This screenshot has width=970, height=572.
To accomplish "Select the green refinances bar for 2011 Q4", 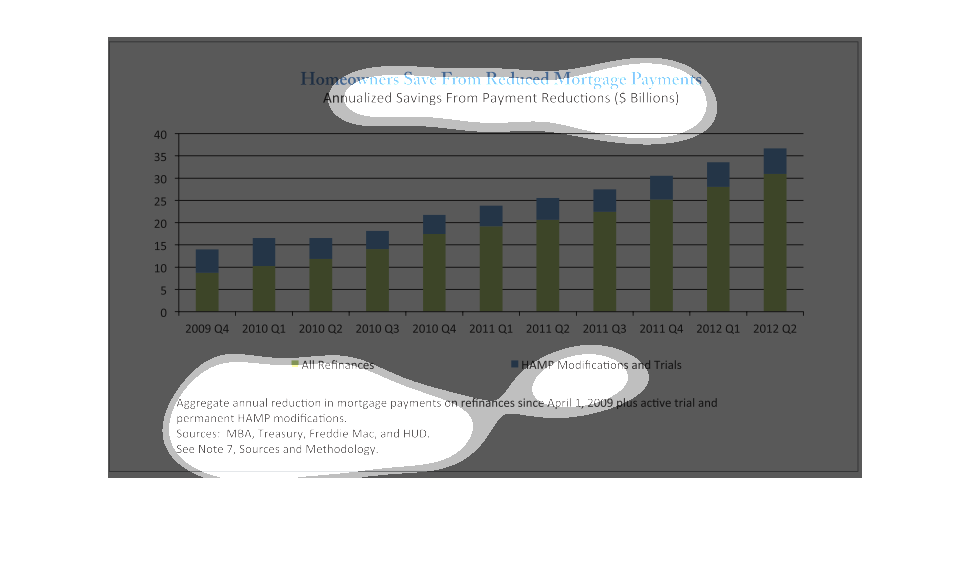I will (x=661, y=255).
